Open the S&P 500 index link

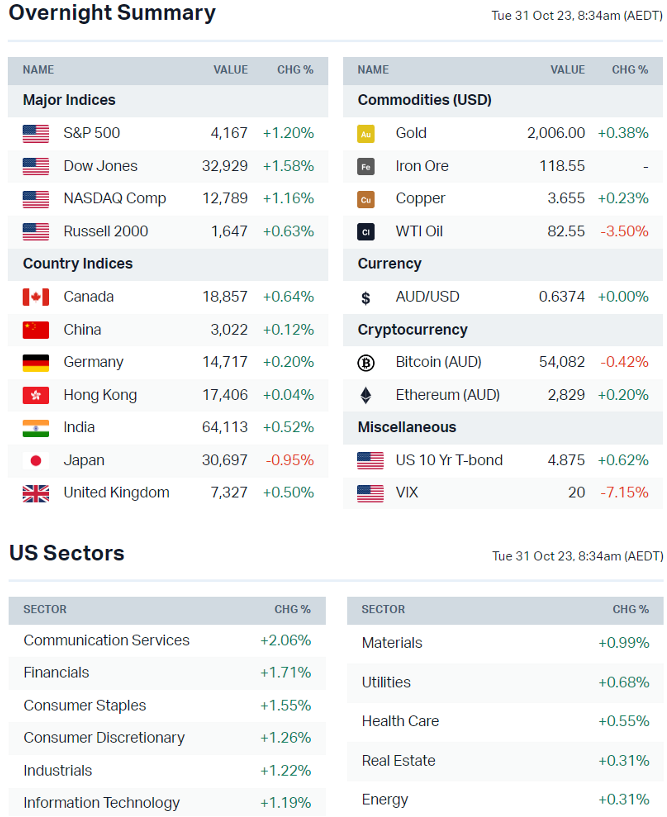(x=92, y=133)
